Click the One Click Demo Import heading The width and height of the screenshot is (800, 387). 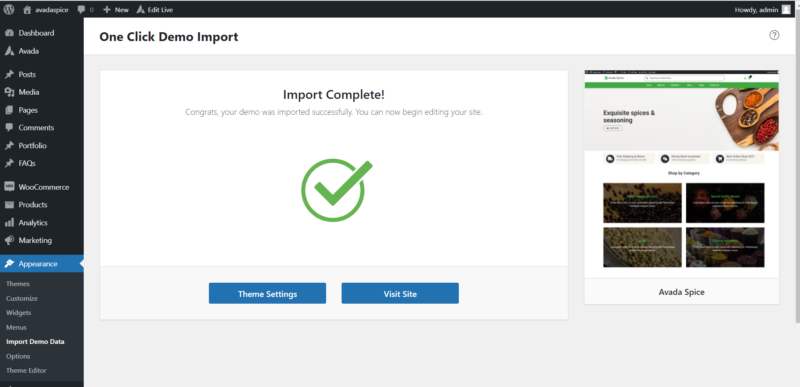[x=169, y=37]
